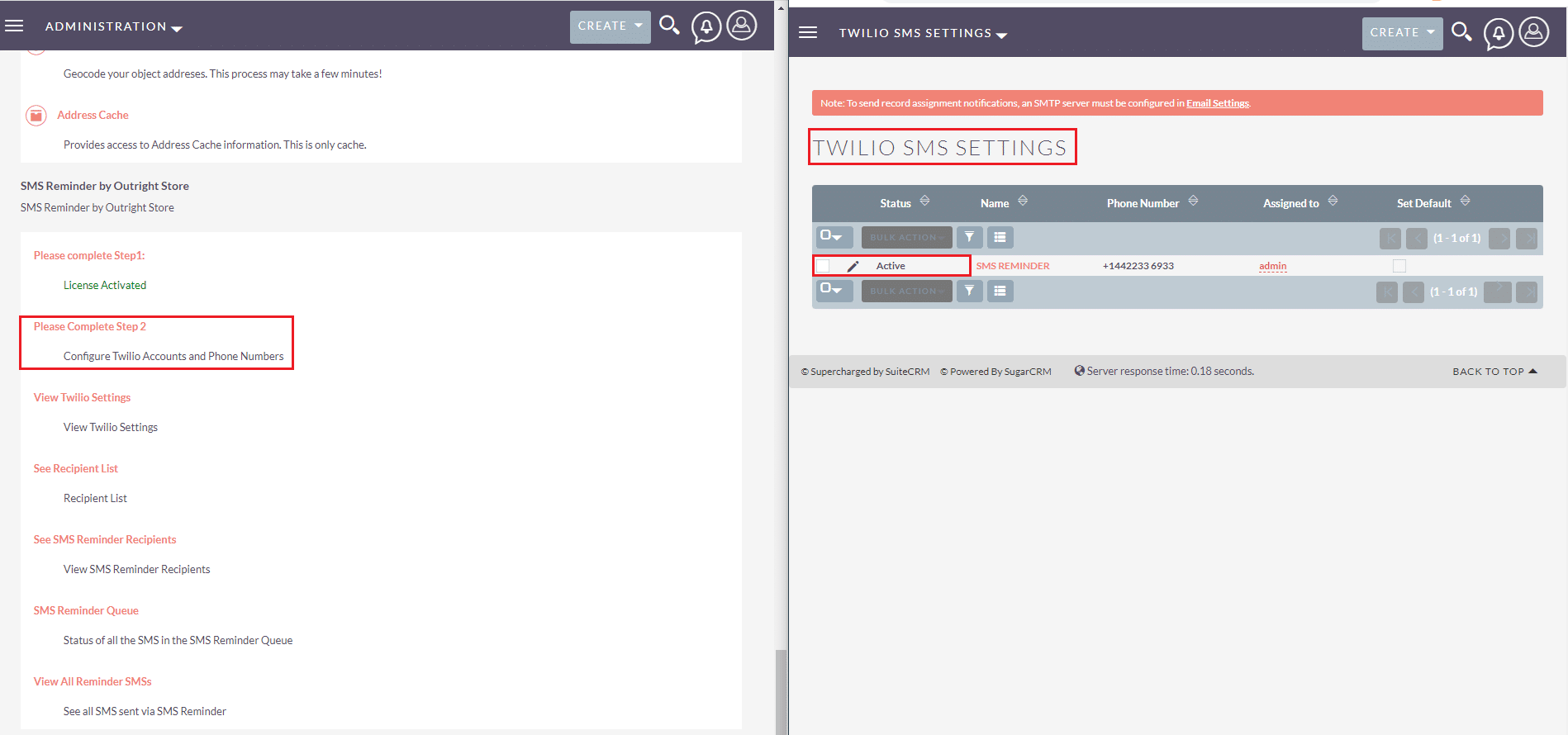Open SMS REMINDER record name link
This screenshot has height=735, width=1568.
[x=1013, y=266]
